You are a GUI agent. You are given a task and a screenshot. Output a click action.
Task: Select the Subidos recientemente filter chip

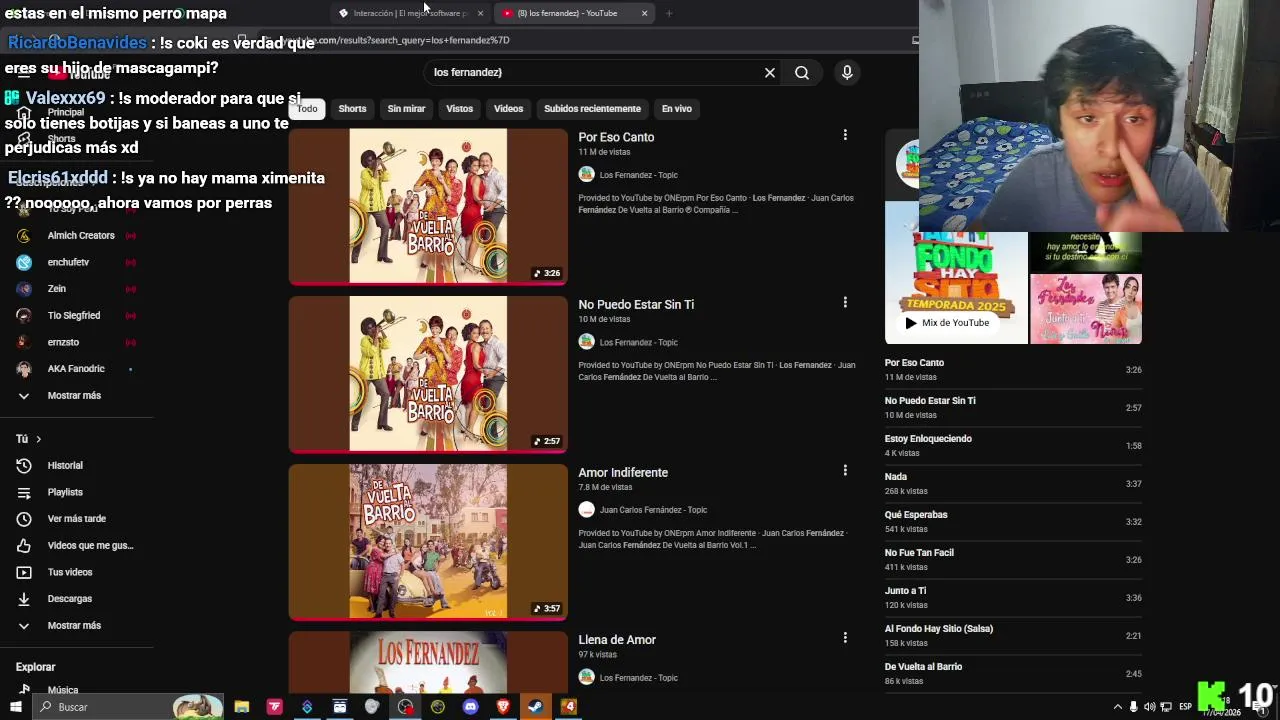(x=592, y=108)
